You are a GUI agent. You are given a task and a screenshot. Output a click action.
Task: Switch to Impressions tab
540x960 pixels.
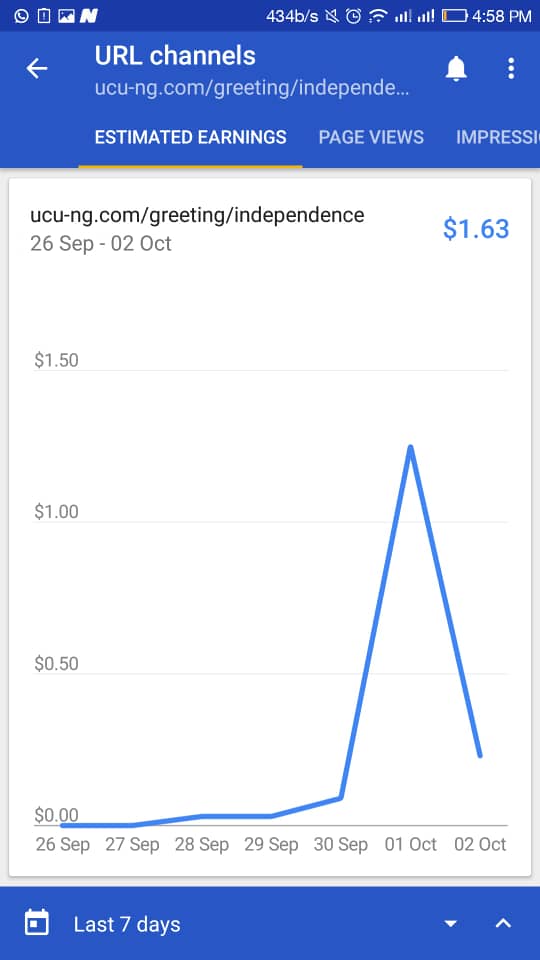pyautogui.click(x=498, y=137)
